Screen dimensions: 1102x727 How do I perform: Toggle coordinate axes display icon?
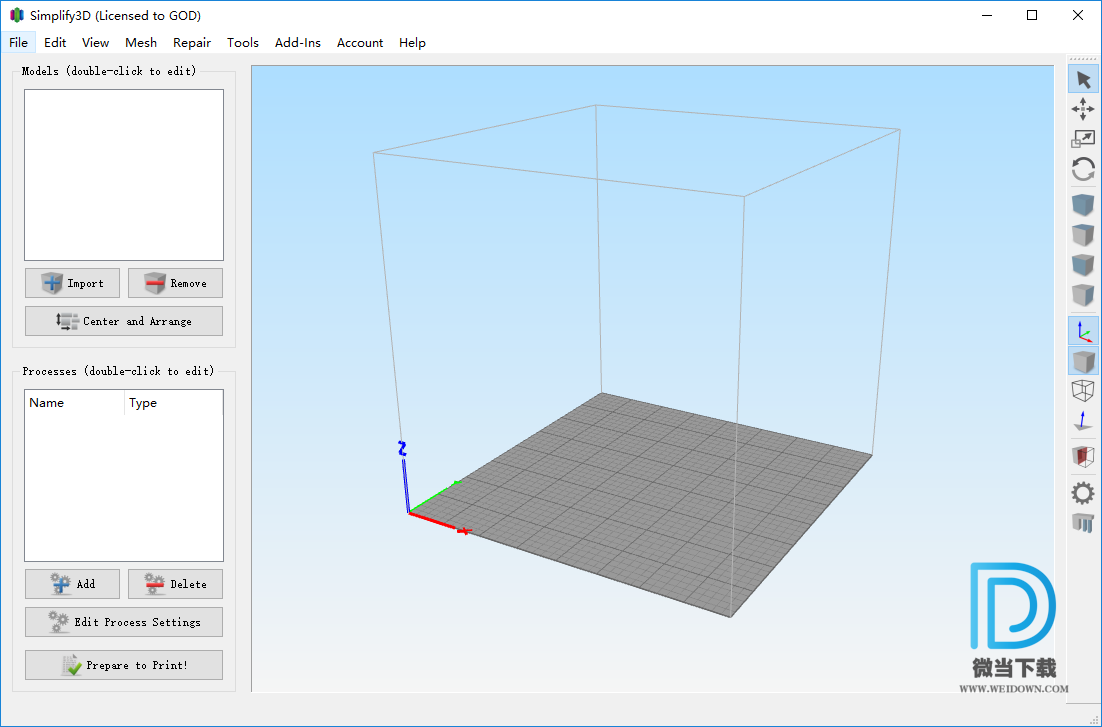[1083, 330]
